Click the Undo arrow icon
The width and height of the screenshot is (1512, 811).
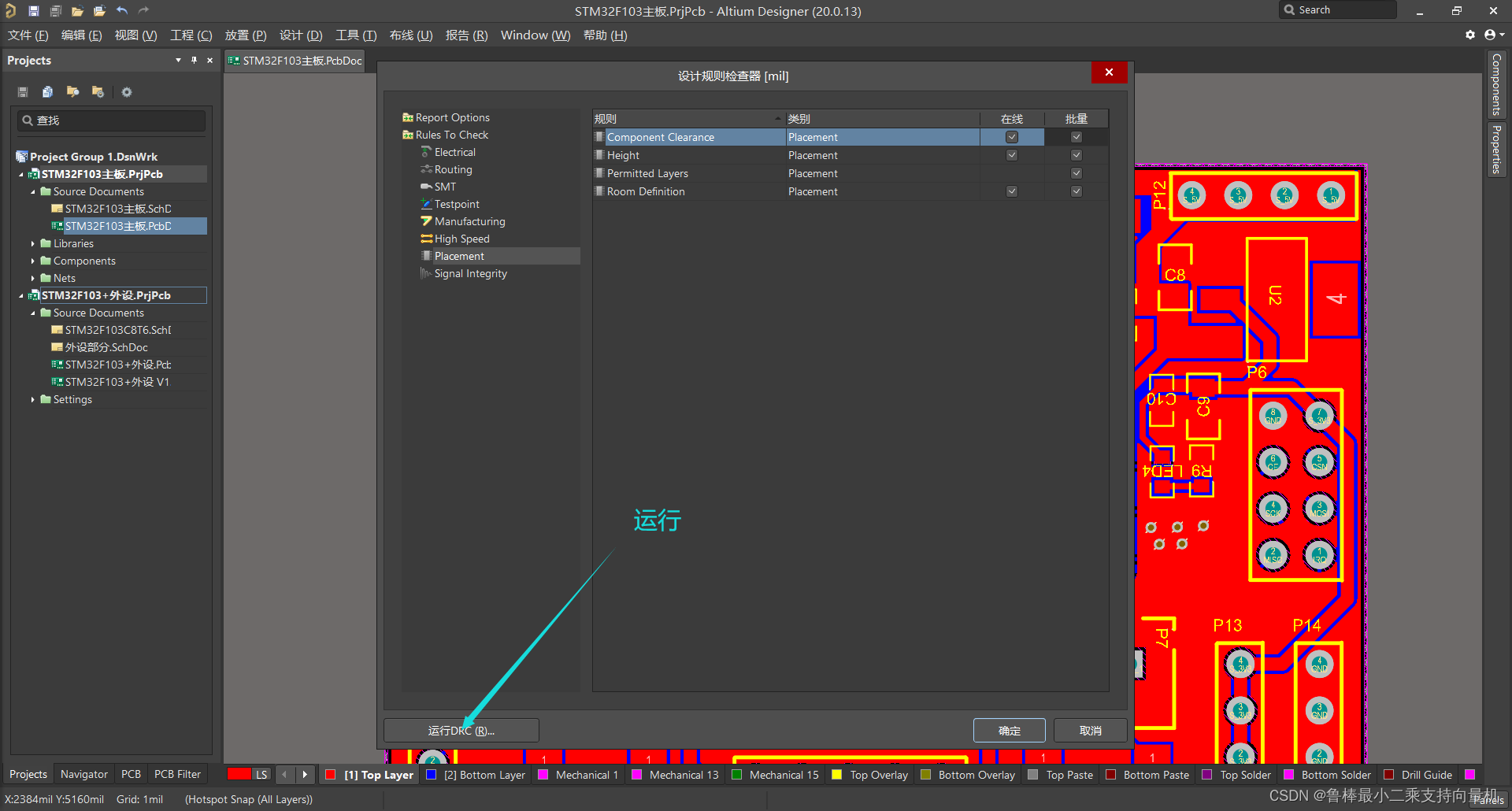(x=122, y=11)
